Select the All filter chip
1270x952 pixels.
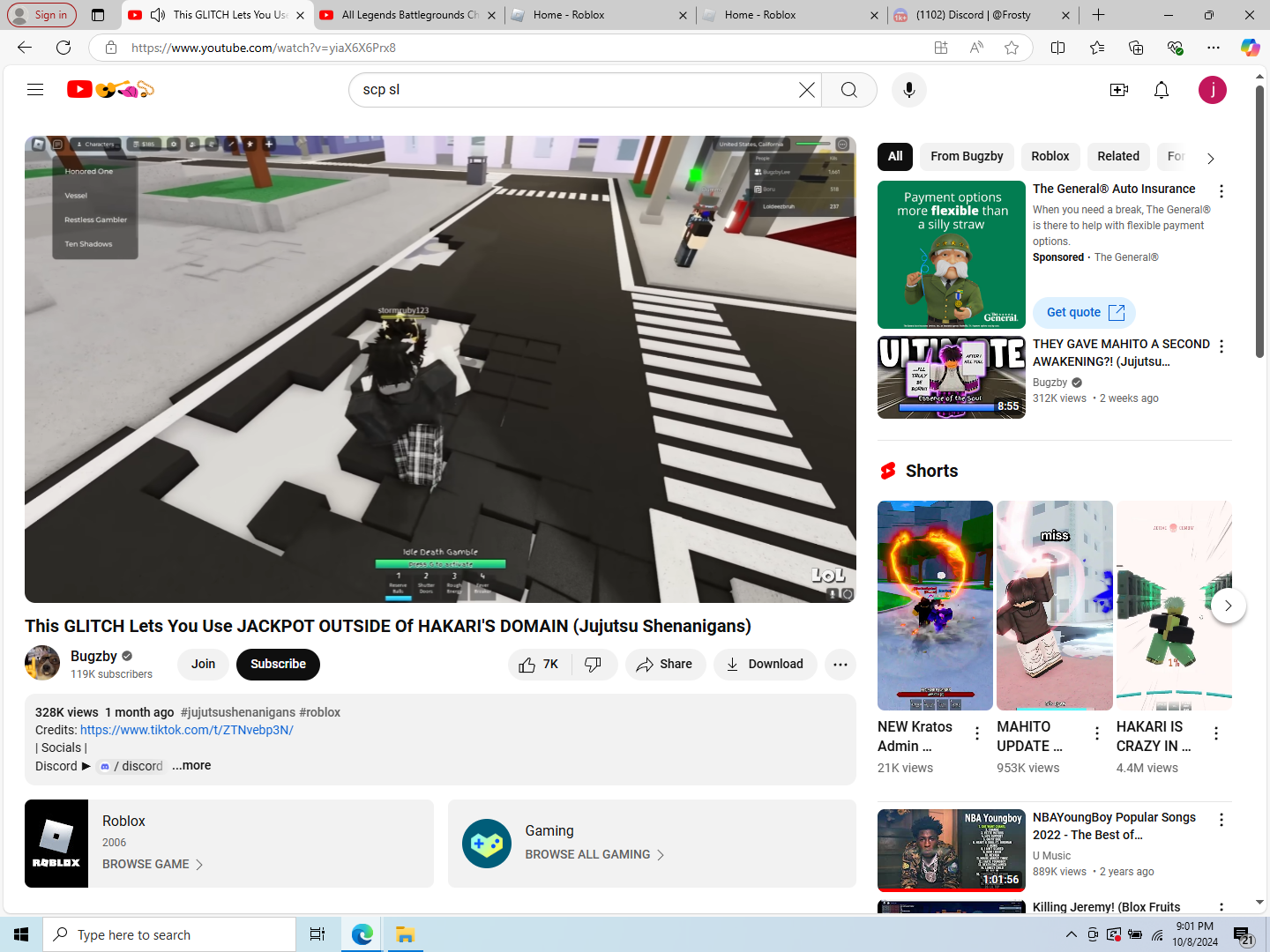click(x=895, y=156)
